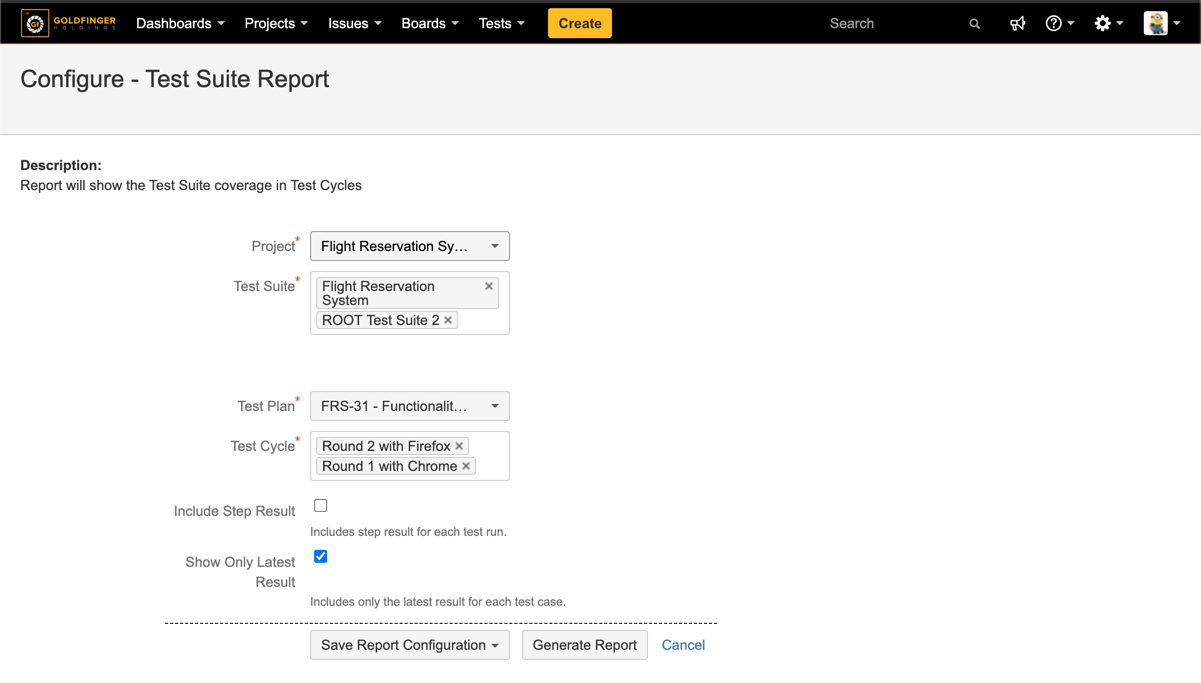Enable the Include Step Result checkbox
This screenshot has height=683, width=1201.
(320, 506)
